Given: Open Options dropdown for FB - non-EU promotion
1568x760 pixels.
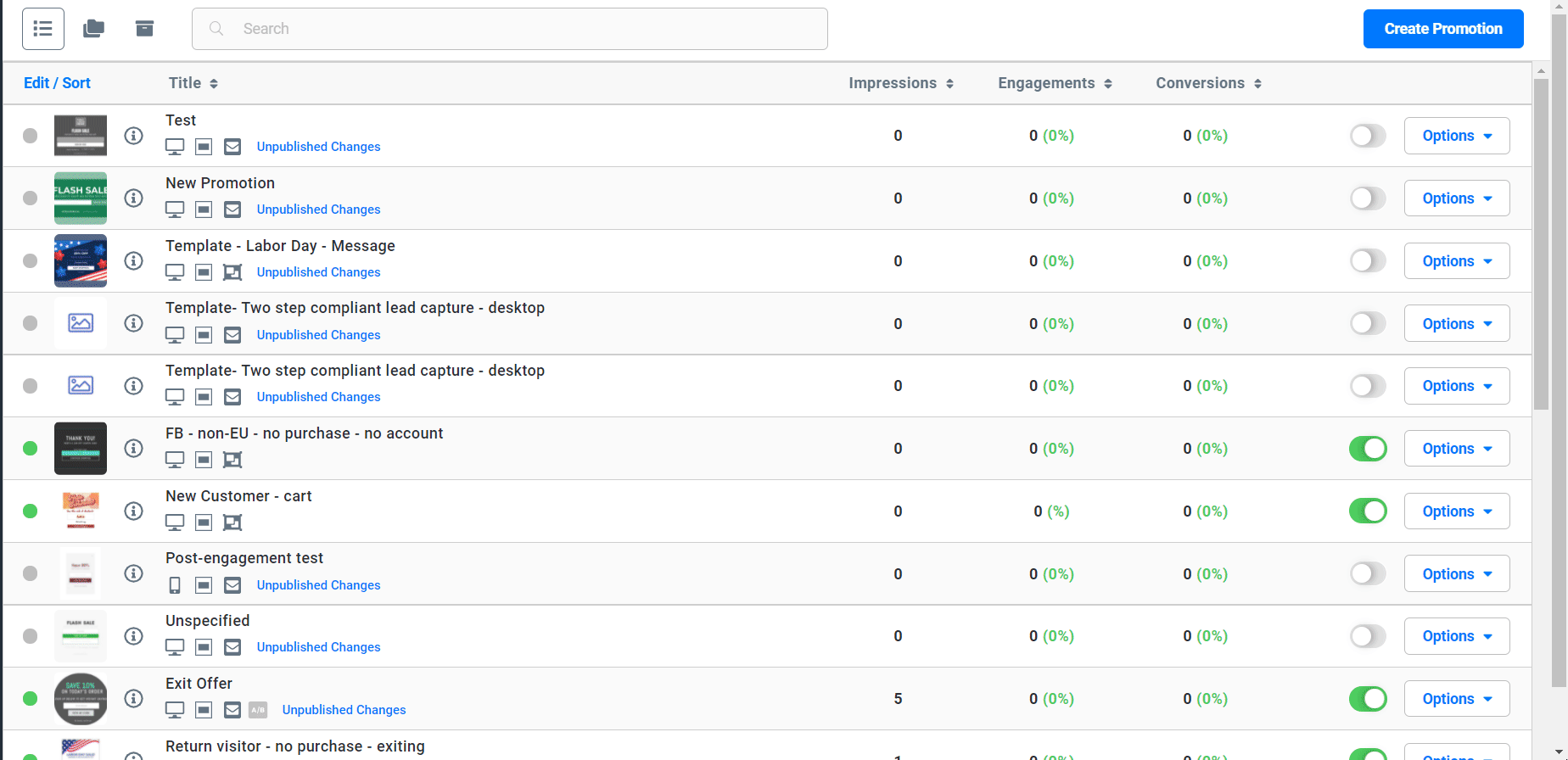Looking at the screenshot, I should 1456,449.
